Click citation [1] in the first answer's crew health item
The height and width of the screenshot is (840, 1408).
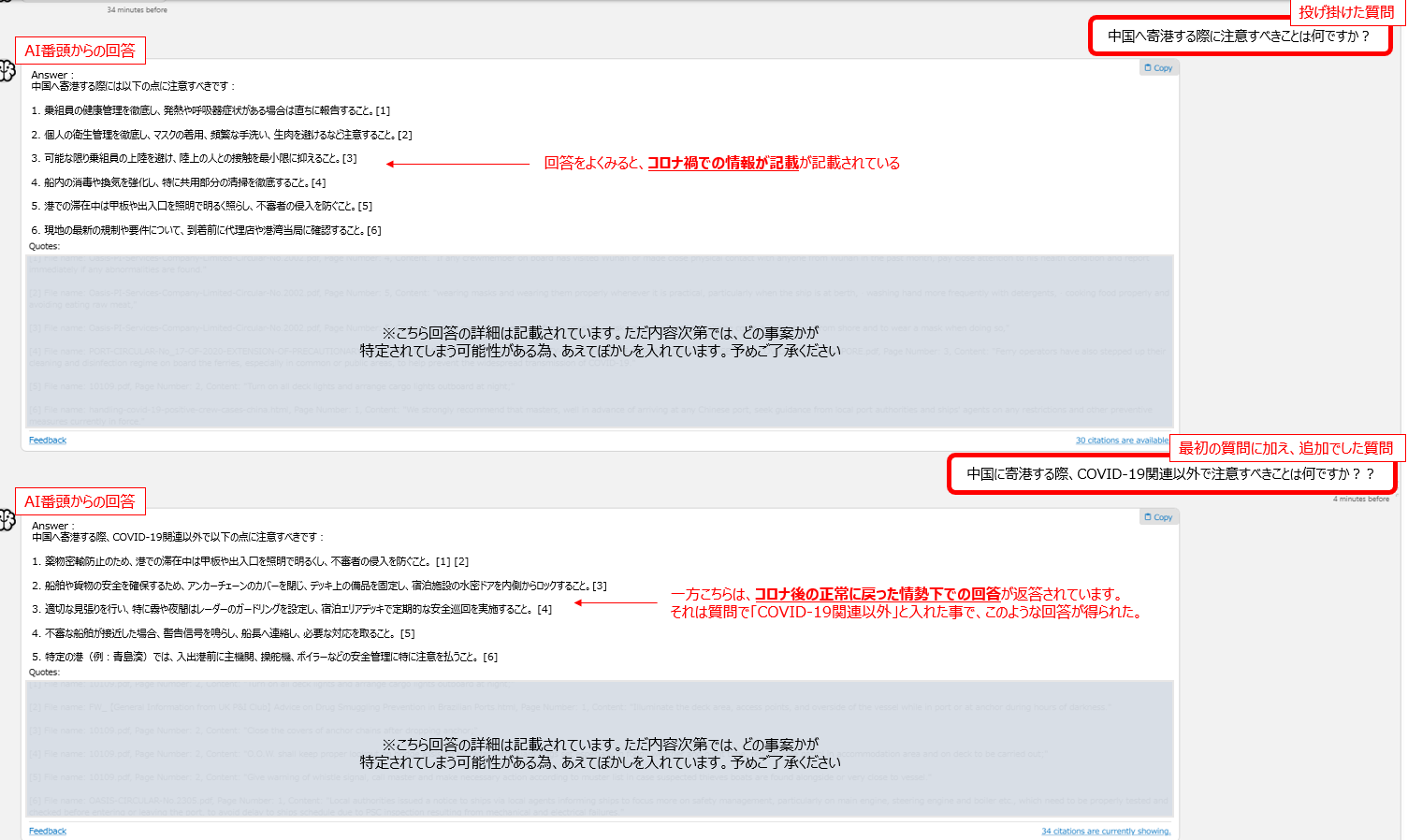point(383,111)
